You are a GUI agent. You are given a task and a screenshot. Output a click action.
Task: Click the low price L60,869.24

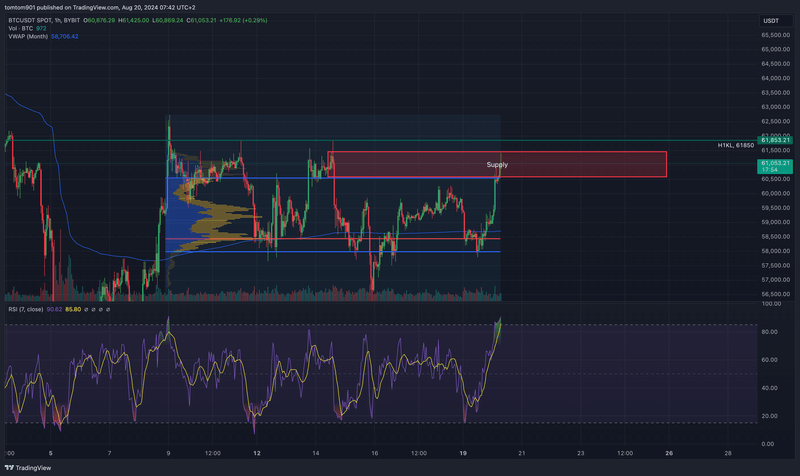[x=168, y=20]
